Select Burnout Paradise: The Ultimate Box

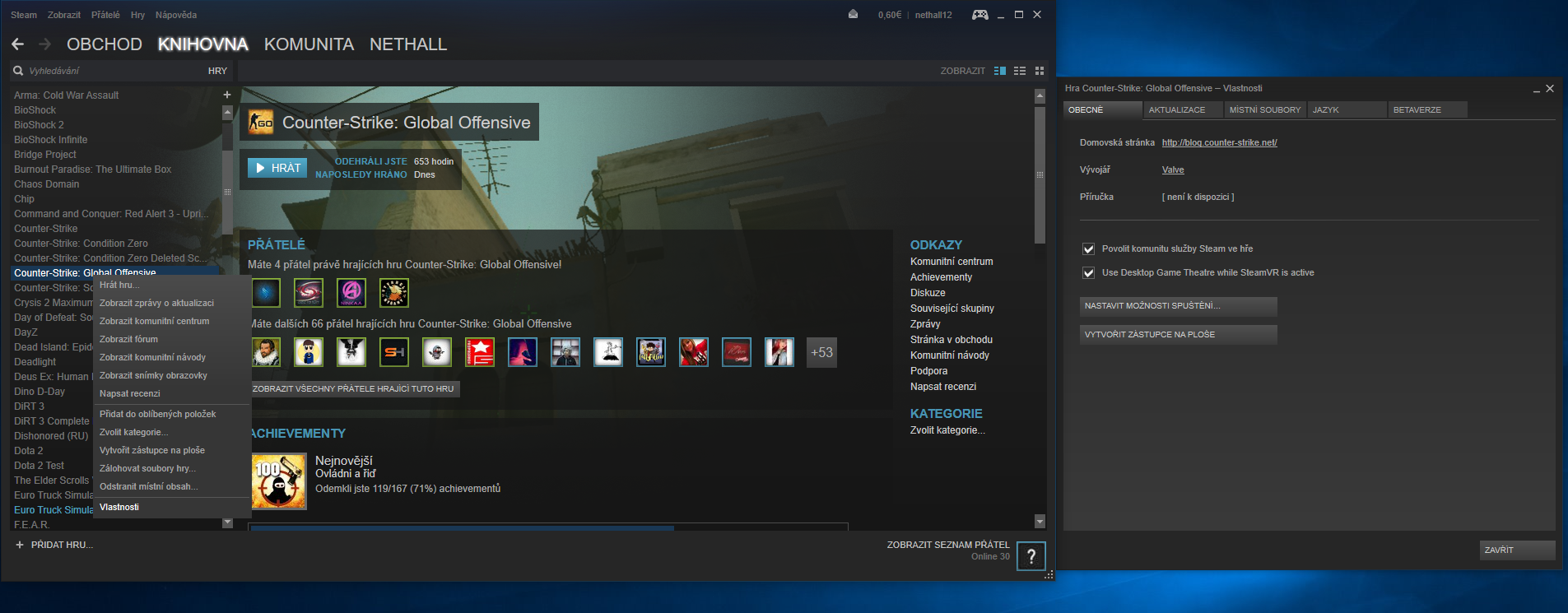tap(93, 170)
